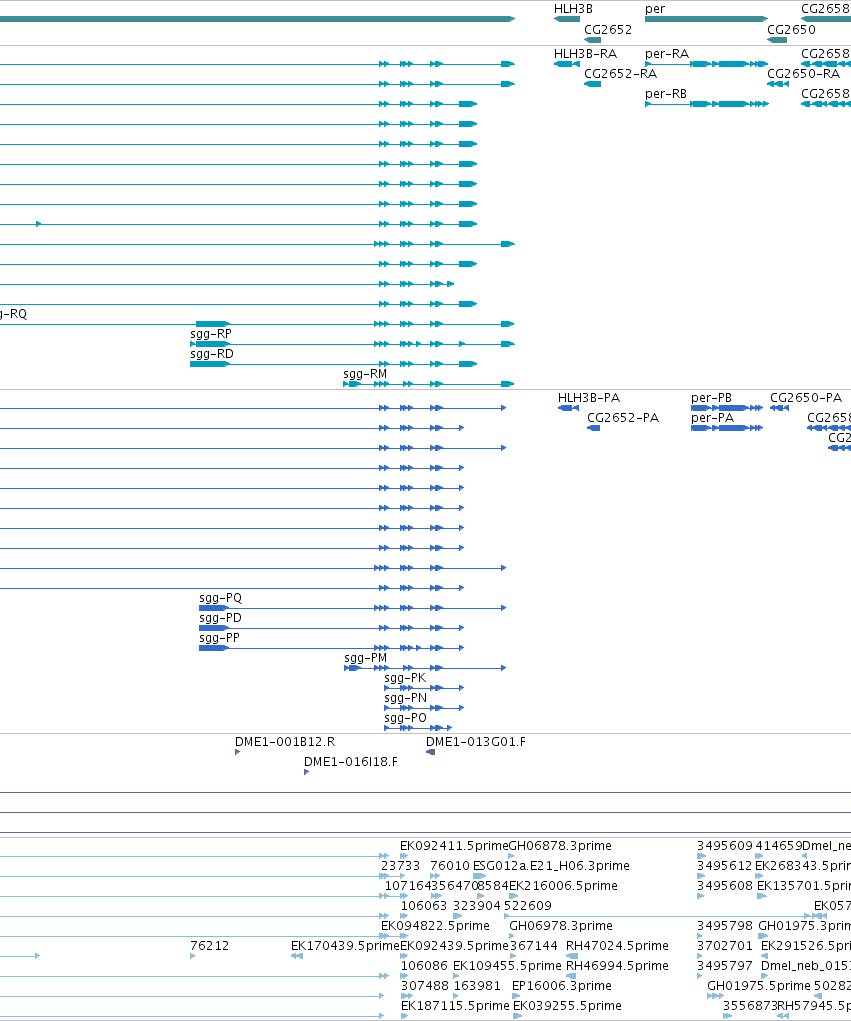Select the EK170439.5prime EST label
This screenshot has width=851, height=1021.
(345, 946)
